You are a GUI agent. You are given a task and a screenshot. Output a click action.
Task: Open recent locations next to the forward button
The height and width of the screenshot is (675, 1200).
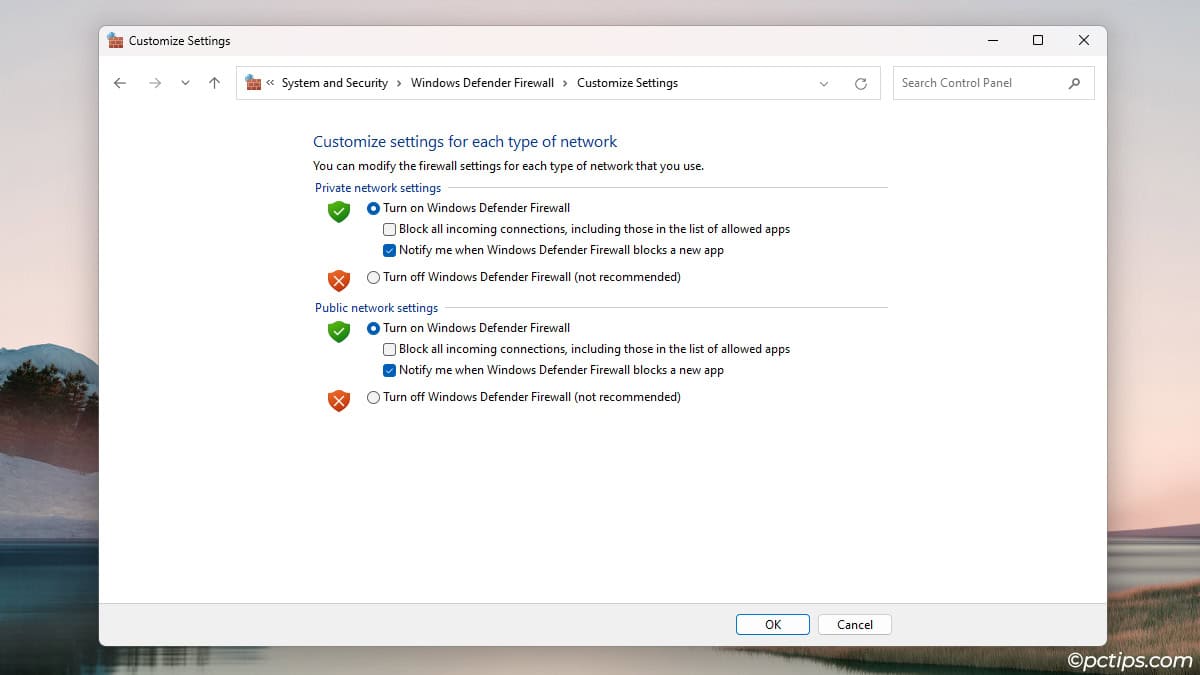pos(185,83)
